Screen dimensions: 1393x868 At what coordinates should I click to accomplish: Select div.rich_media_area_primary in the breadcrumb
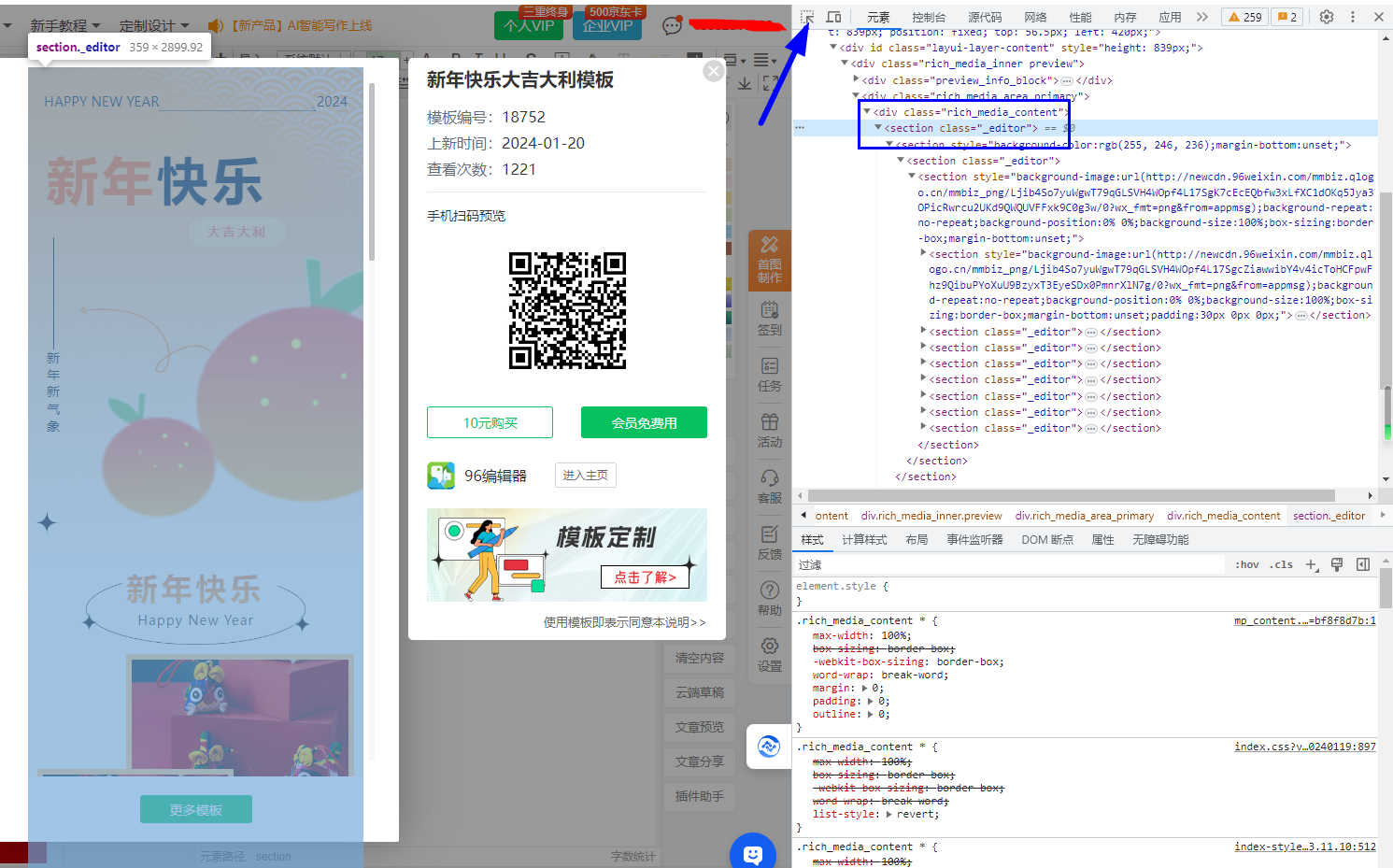(1084, 516)
